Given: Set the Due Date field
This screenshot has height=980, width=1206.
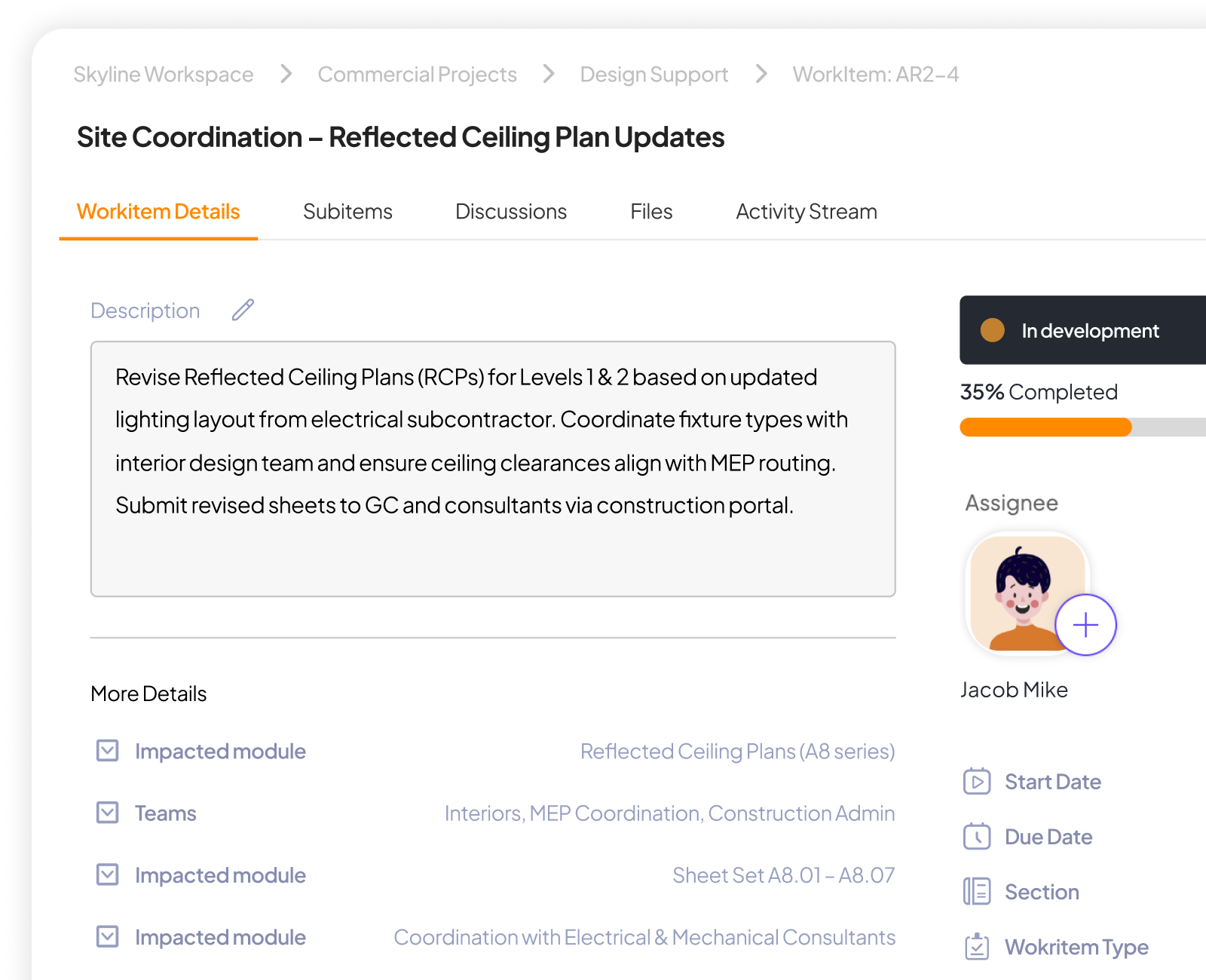Looking at the screenshot, I should click(x=1048, y=837).
